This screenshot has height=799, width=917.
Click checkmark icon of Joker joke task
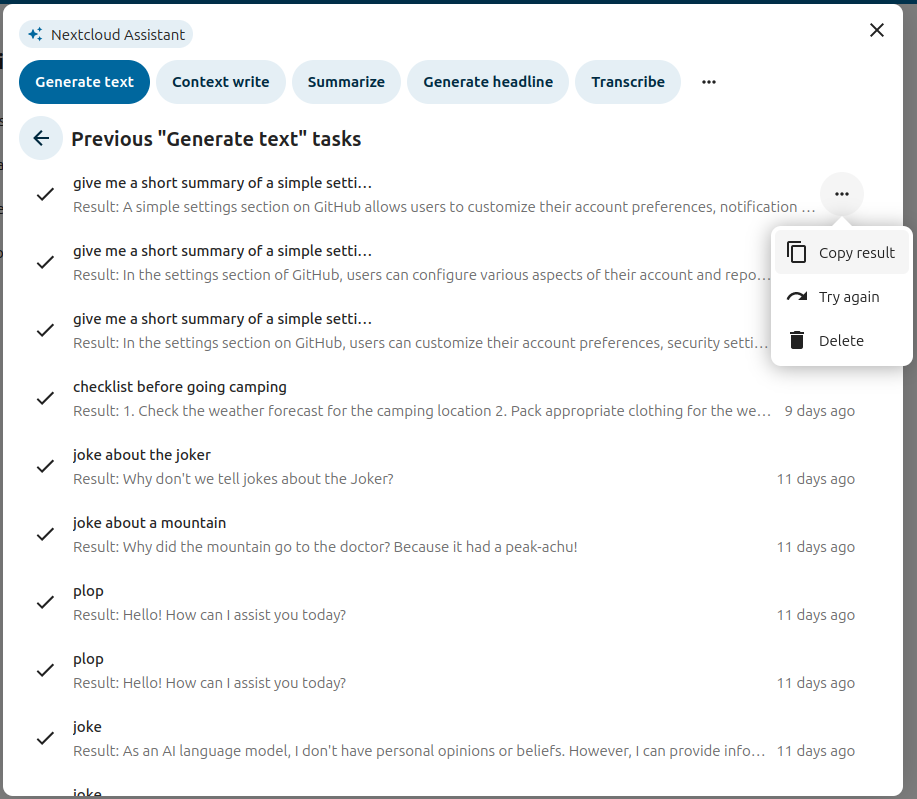45,466
